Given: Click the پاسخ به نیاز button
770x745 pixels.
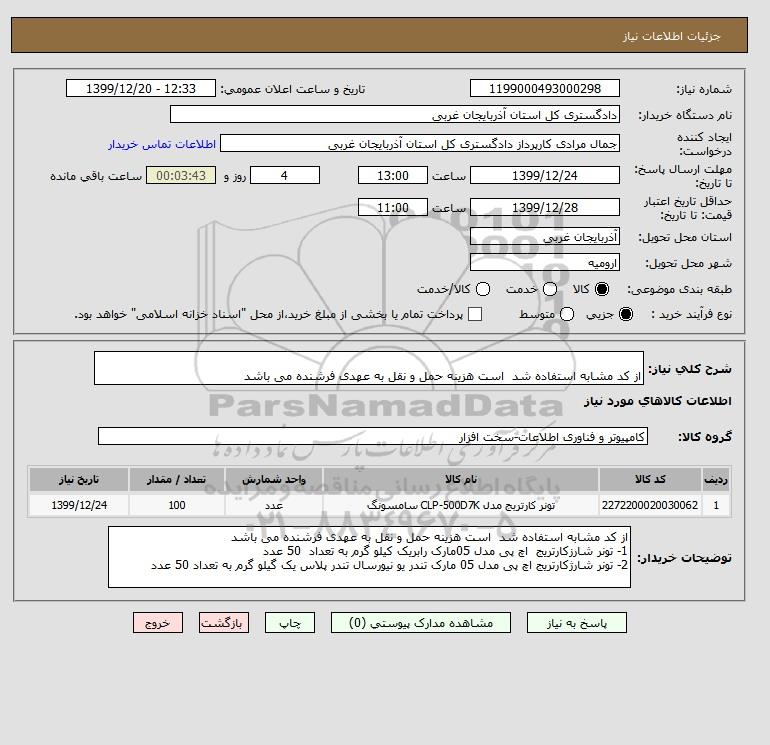Looking at the screenshot, I should coord(577,623).
